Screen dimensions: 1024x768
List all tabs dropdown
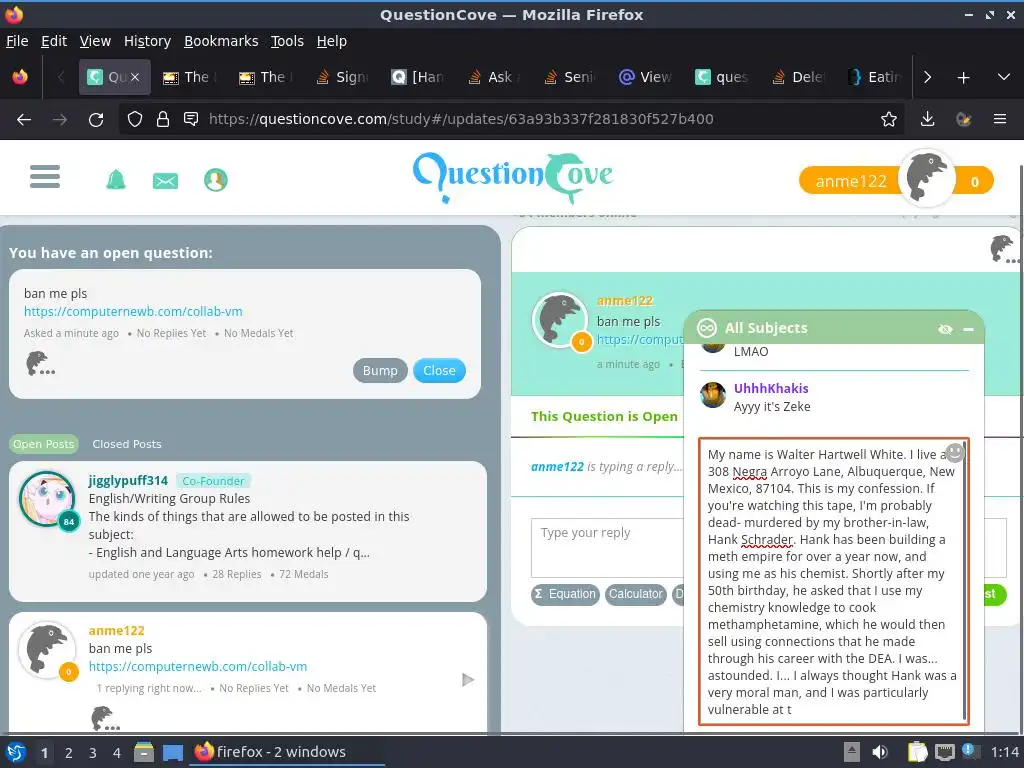tap(1004, 77)
